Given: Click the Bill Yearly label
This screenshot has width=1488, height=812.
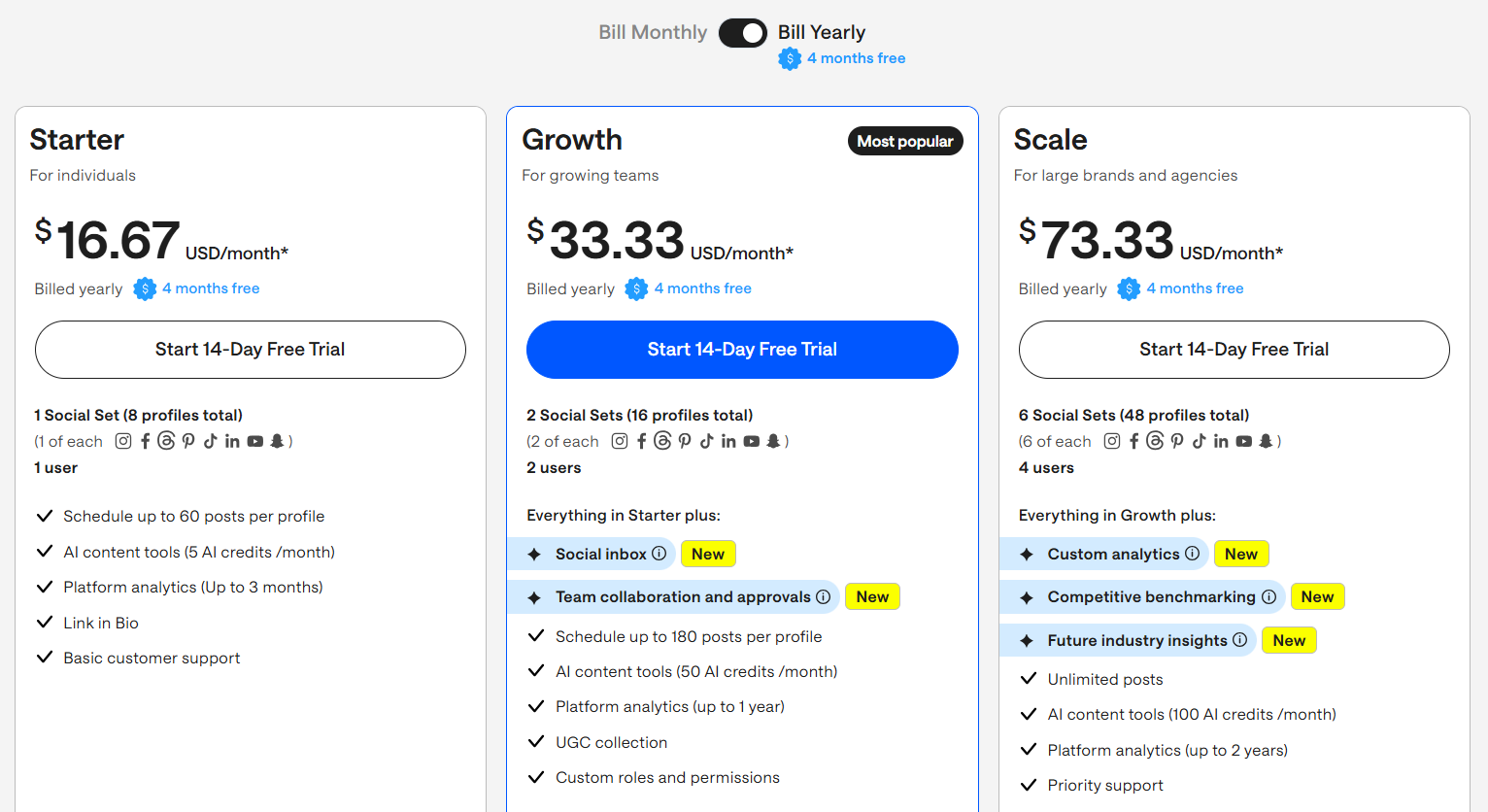Looking at the screenshot, I should click(x=821, y=33).
